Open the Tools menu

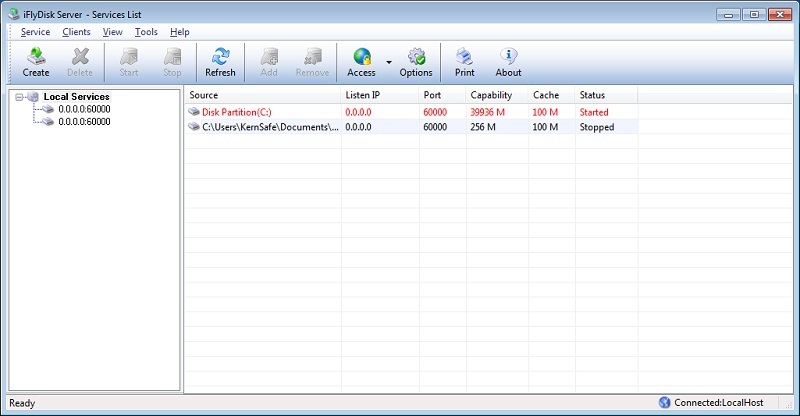(x=146, y=32)
